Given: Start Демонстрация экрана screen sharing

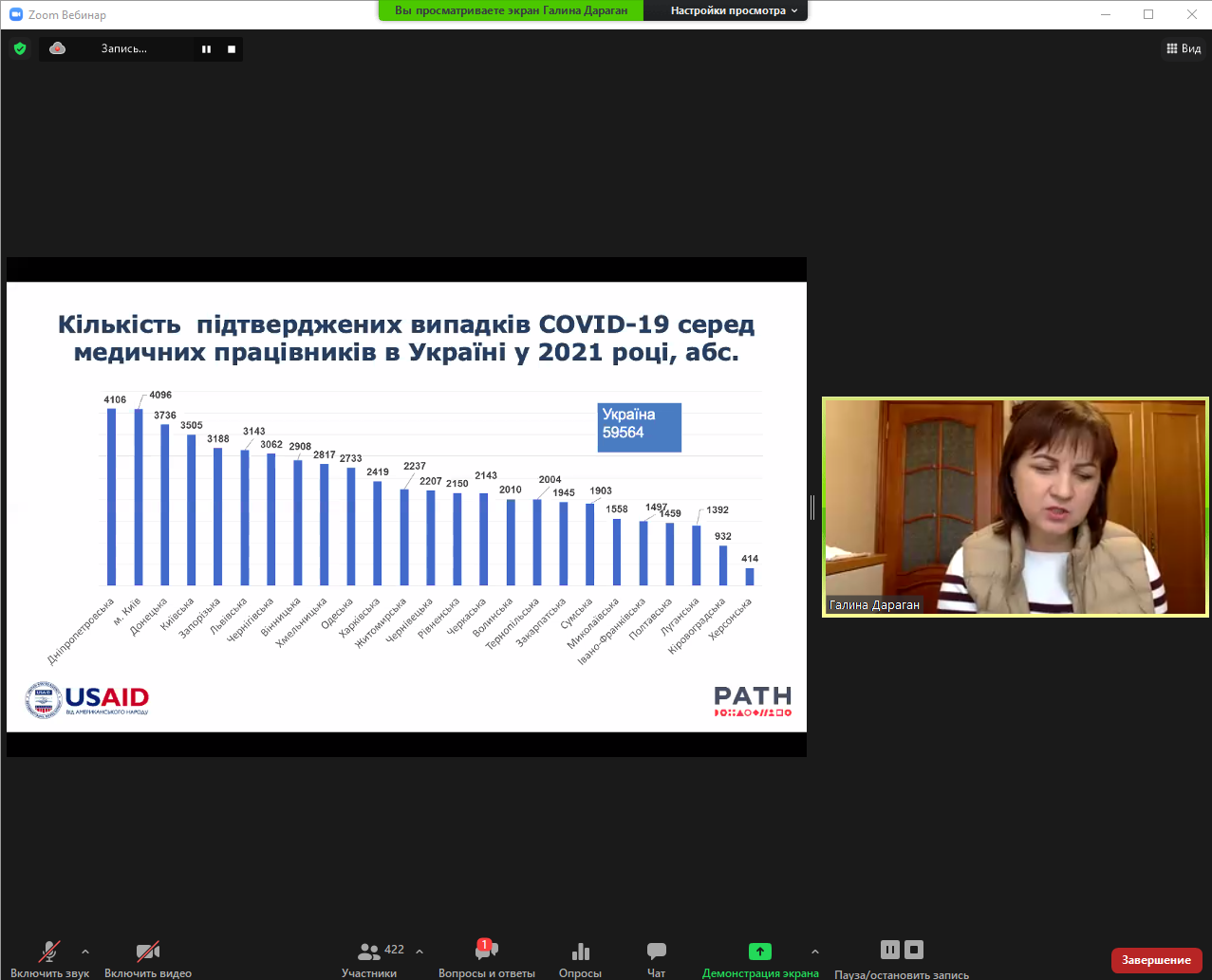Looking at the screenshot, I should click(x=759, y=952).
